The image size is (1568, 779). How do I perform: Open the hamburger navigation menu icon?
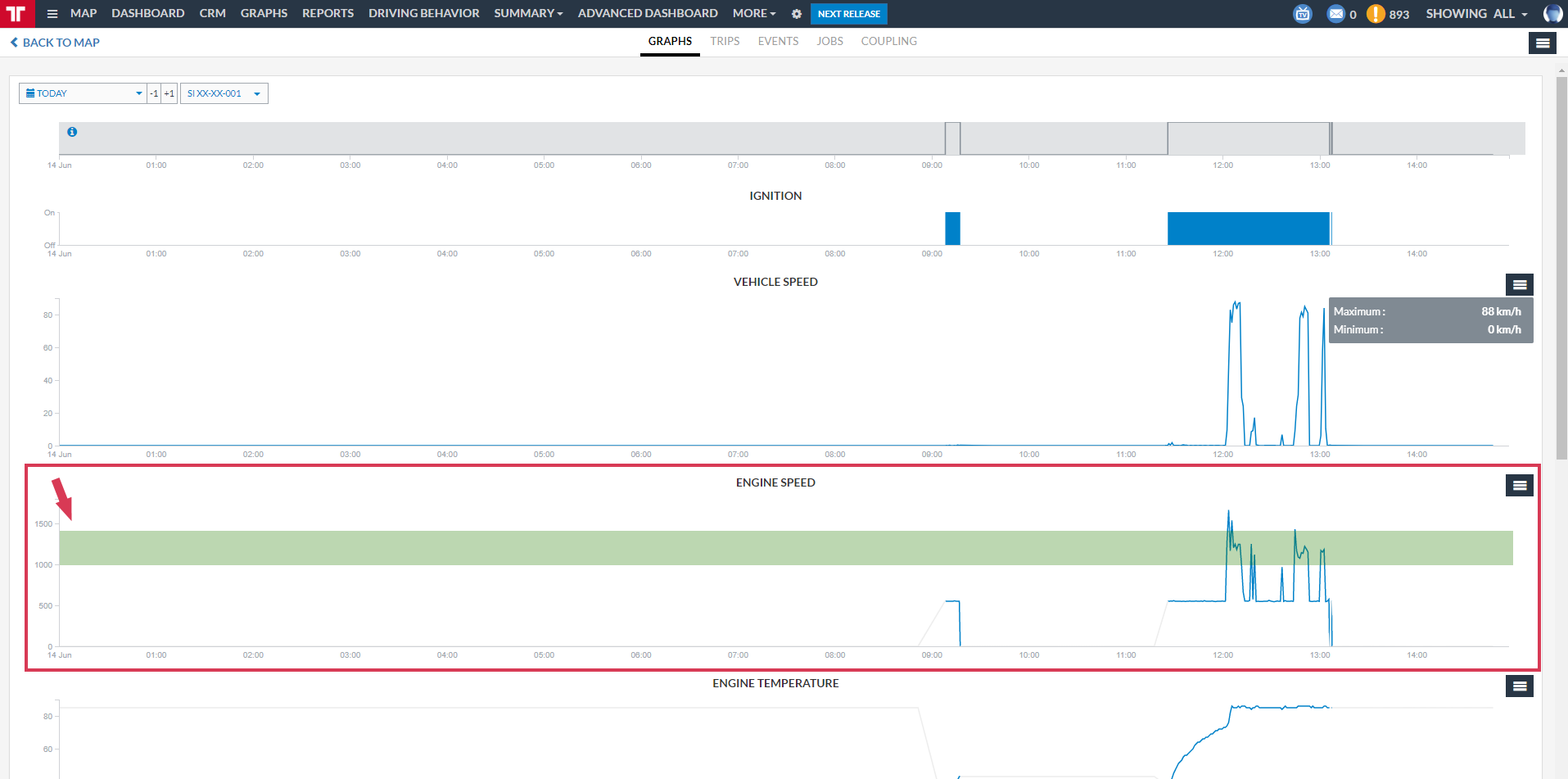[52, 14]
